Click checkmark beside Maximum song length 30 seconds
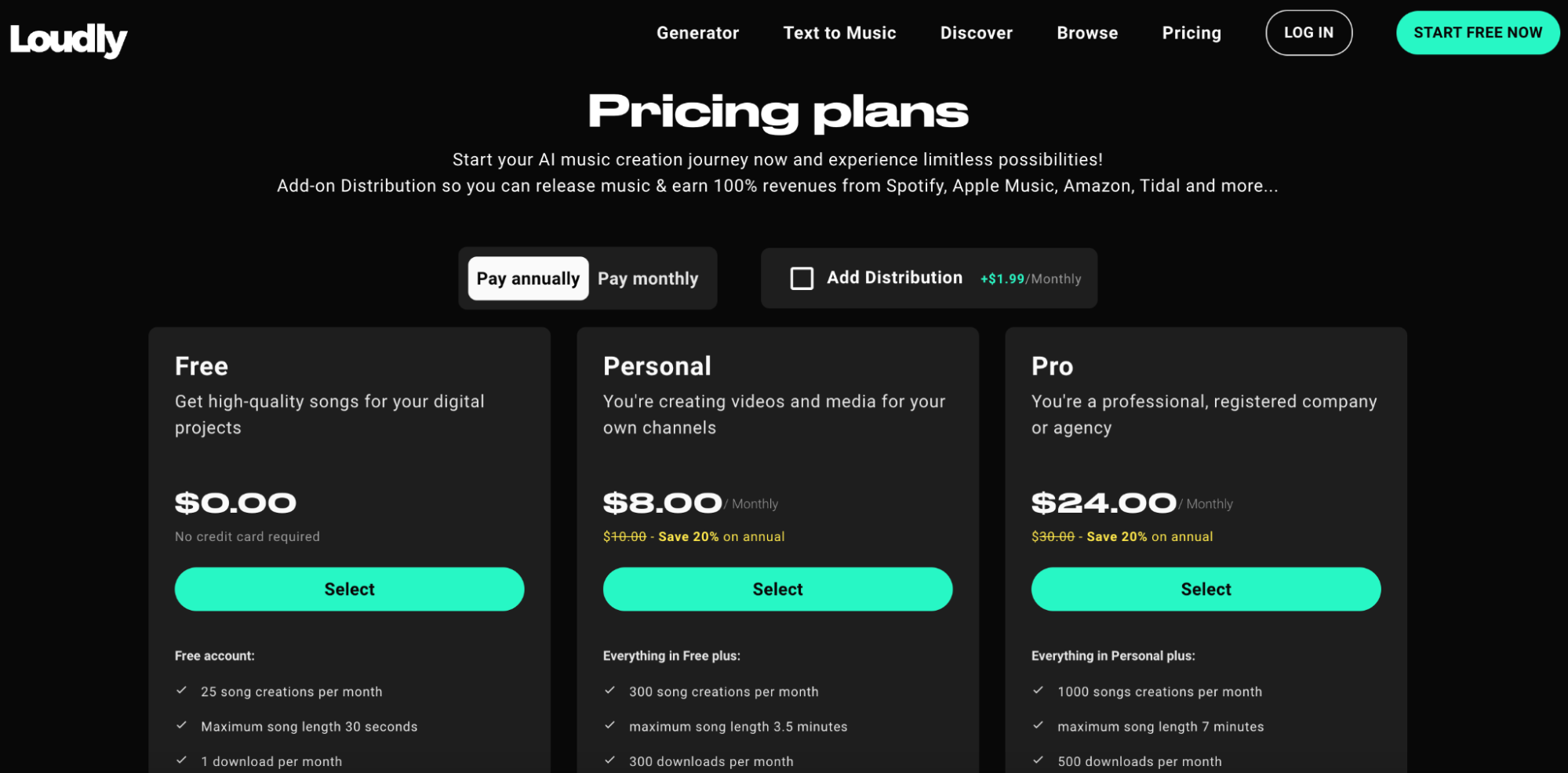Viewport: 1568px width, 773px height. pyautogui.click(x=182, y=726)
